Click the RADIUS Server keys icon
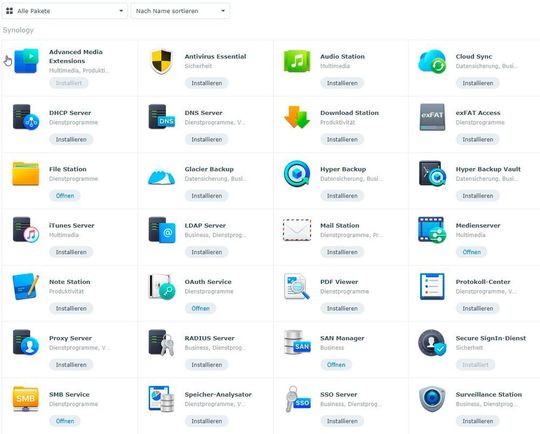 point(162,342)
